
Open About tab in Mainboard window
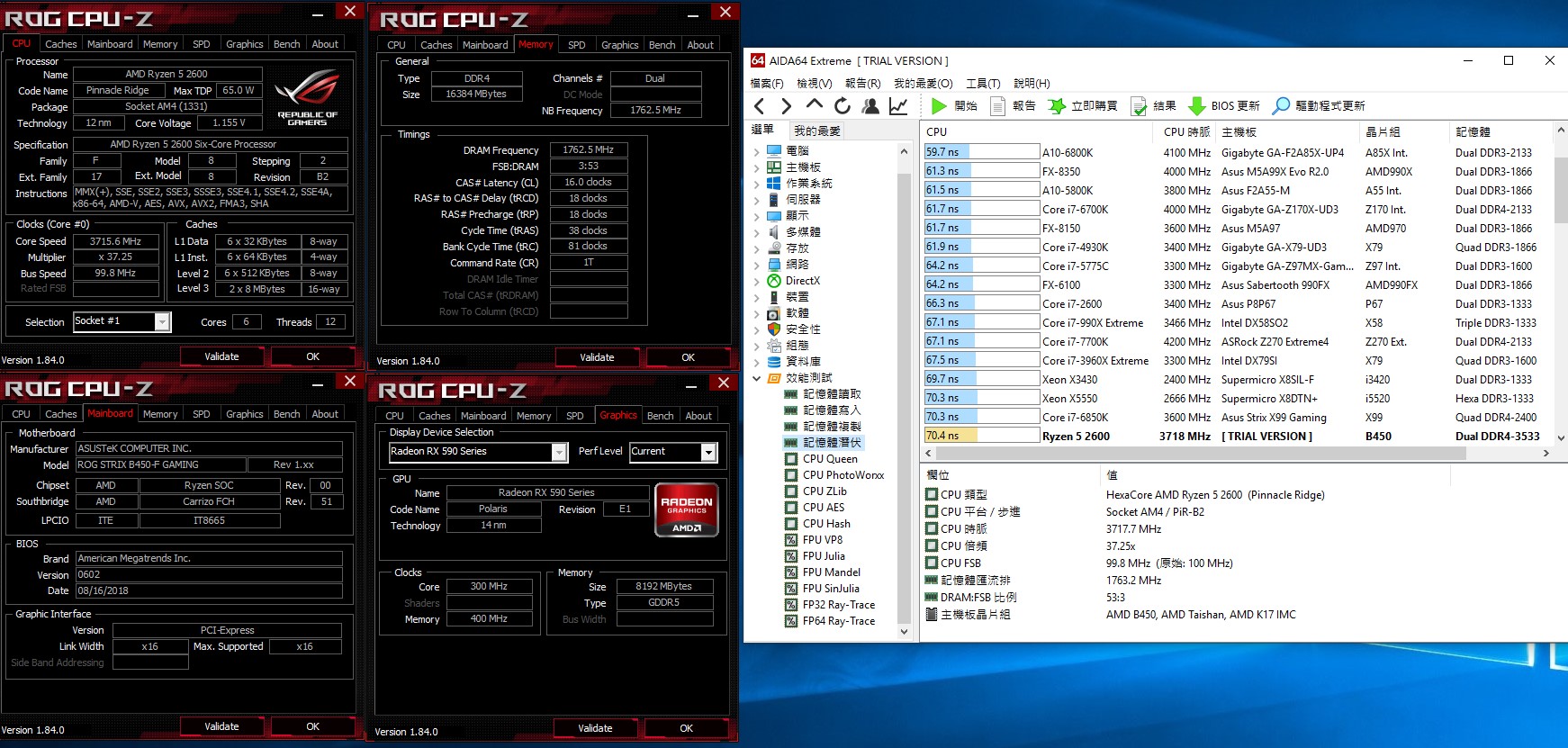[x=325, y=414]
